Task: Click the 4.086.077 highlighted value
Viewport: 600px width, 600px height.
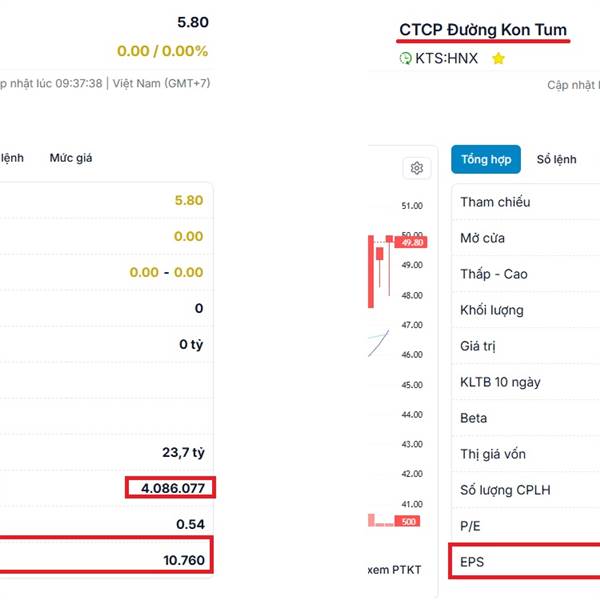Action: [x=173, y=488]
